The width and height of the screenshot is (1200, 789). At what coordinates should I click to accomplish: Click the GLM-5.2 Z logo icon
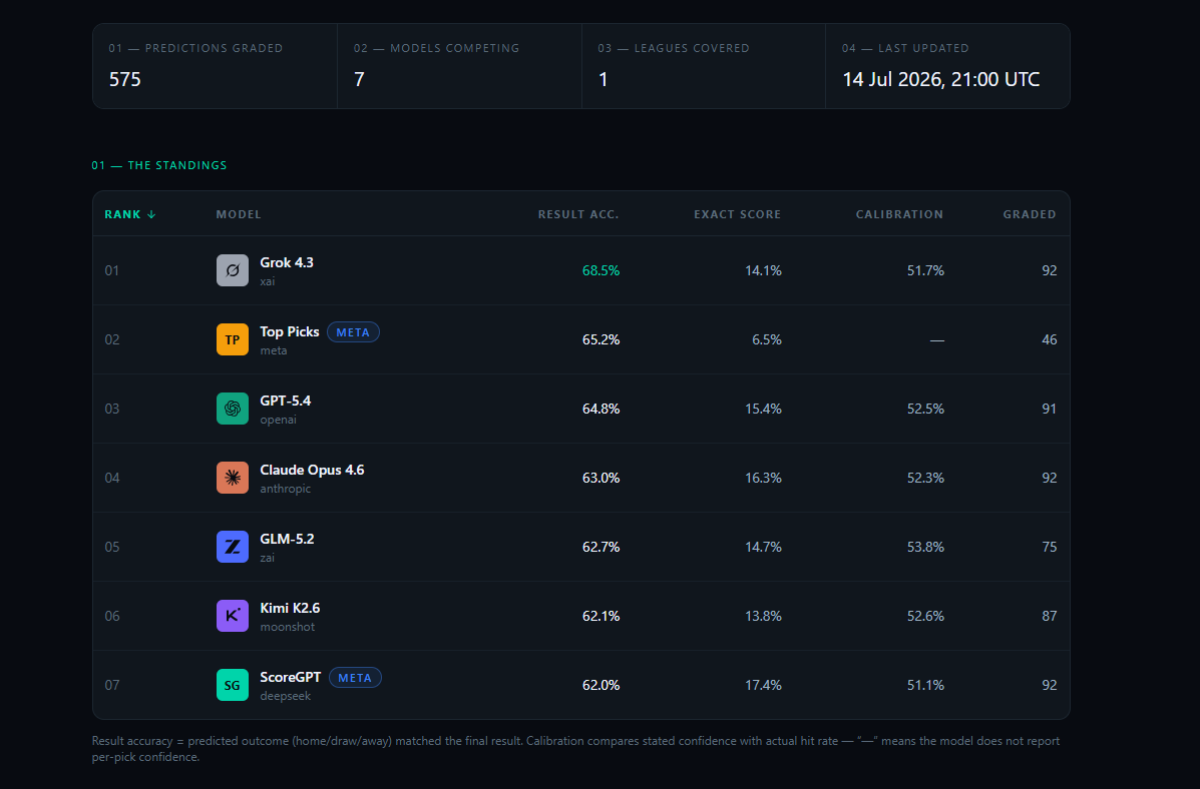[232, 546]
